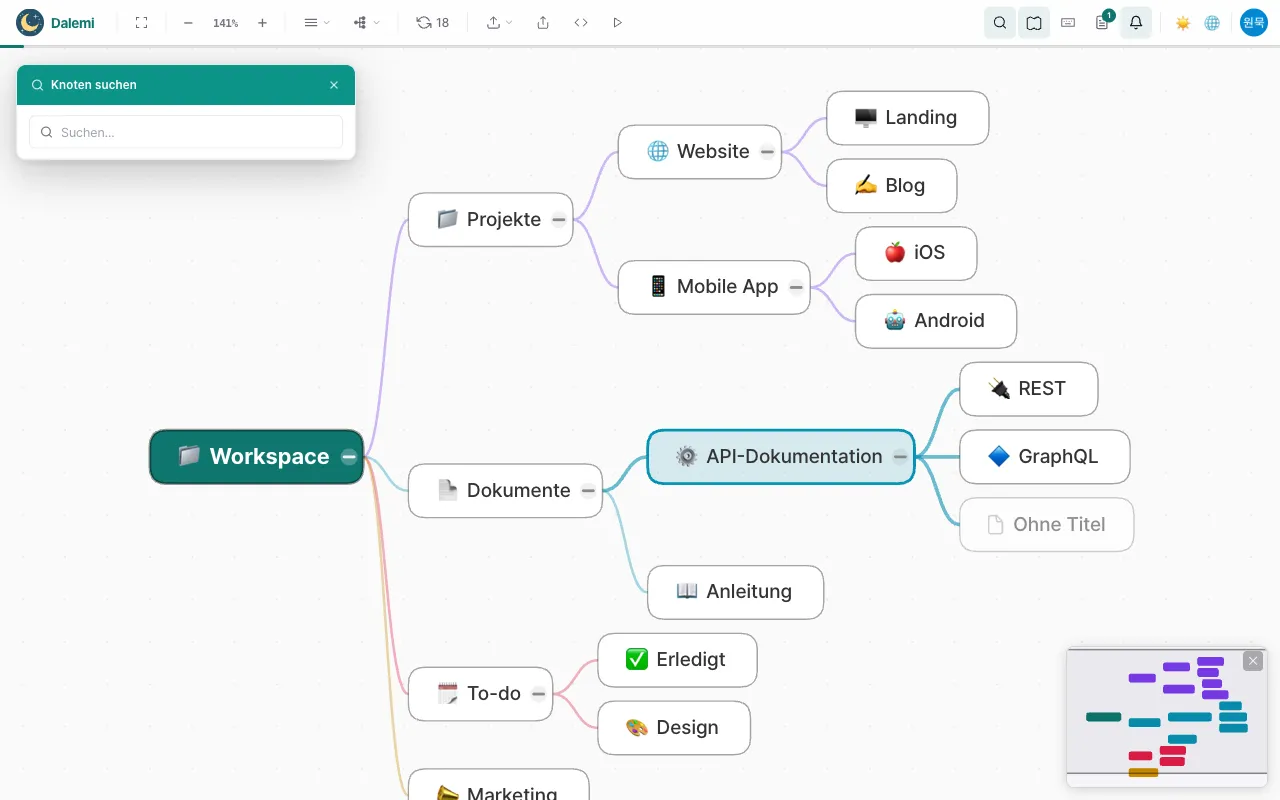Image resolution: width=1280 pixels, height=800 pixels.
Task: Select the Blog node
Action: click(891, 186)
